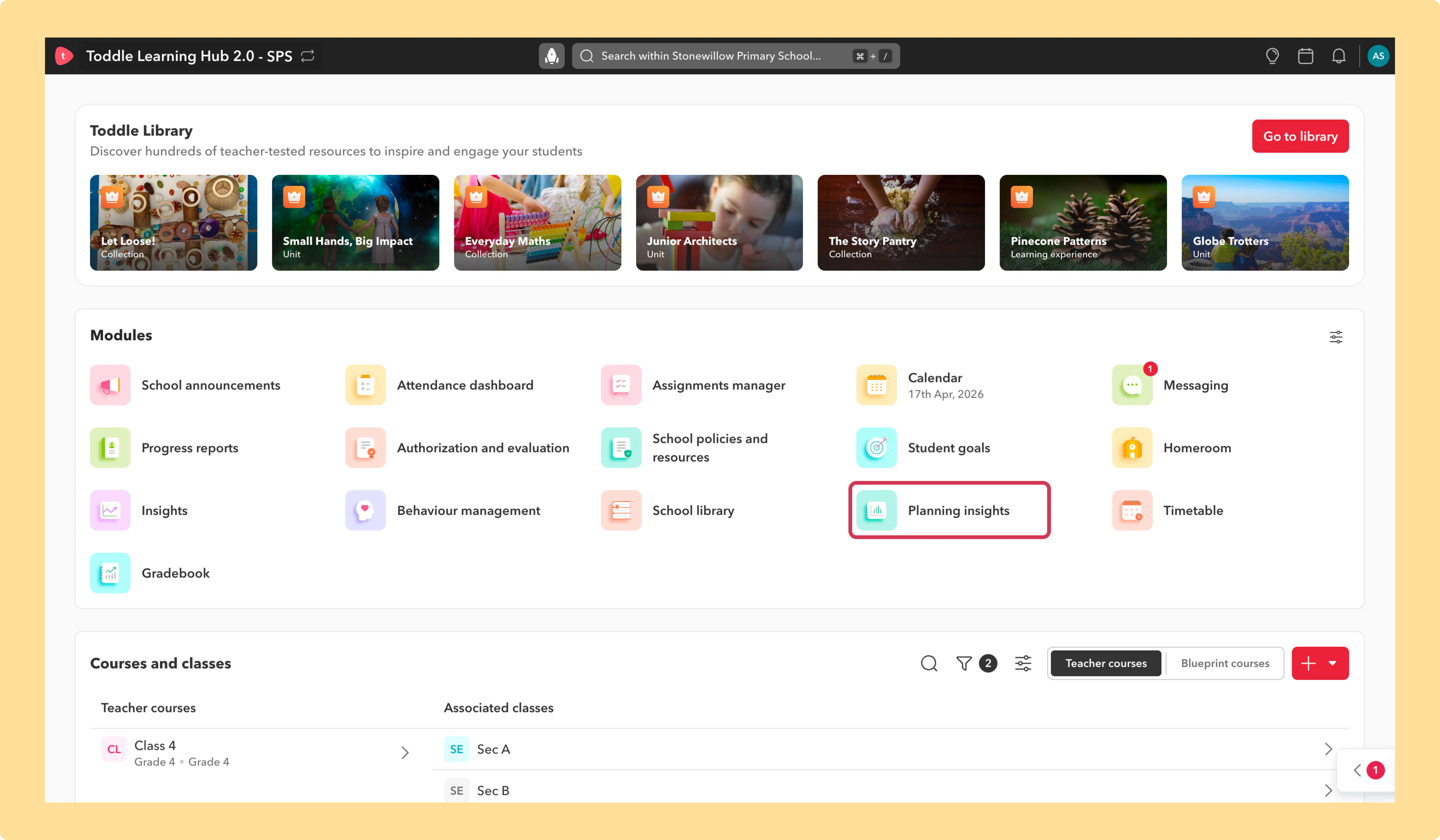Viewport: 1440px width, 840px height.
Task: Open the Gradebook module icon
Action: [110, 573]
